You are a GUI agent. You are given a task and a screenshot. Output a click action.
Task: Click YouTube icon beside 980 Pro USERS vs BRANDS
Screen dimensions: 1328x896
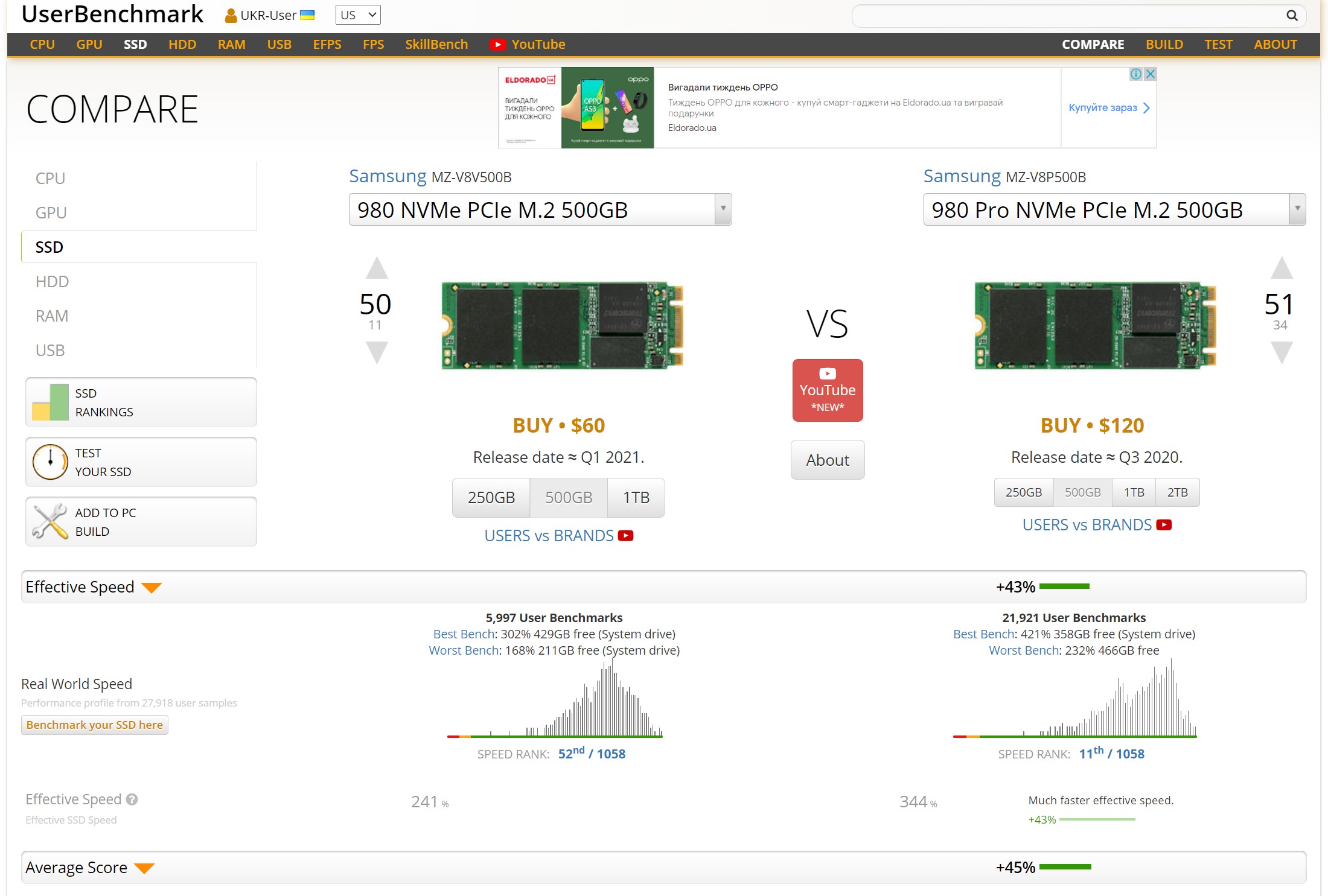tap(1164, 525)
